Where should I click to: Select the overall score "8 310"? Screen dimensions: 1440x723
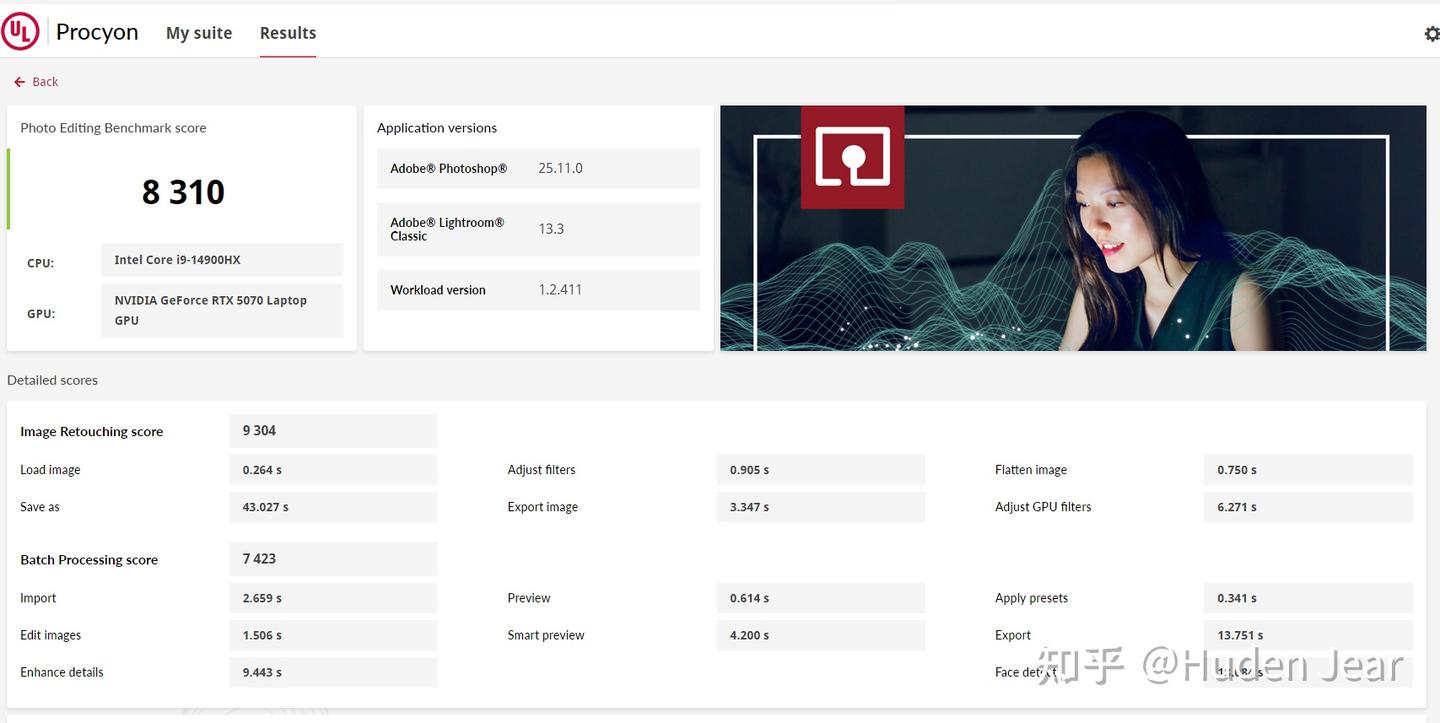pyautogui.click(x=183, y=192)
